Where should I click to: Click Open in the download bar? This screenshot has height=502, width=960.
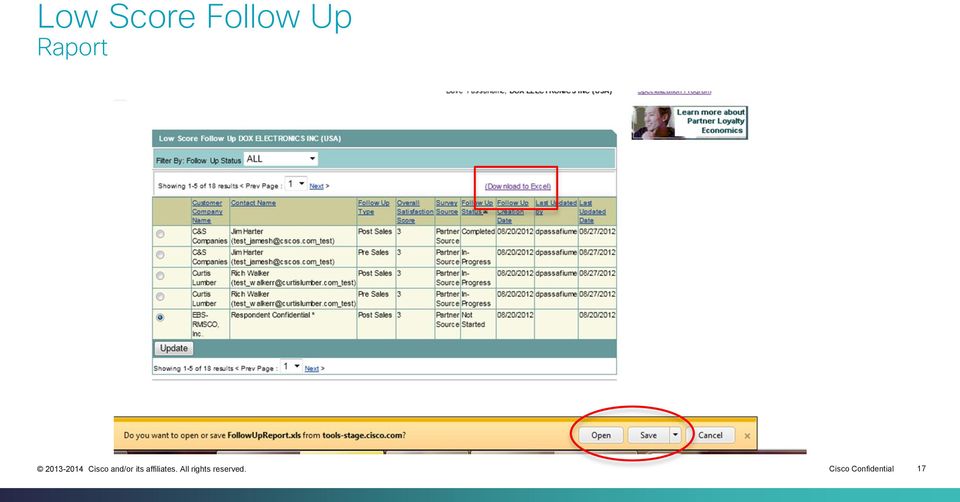[x=601, y=435]
